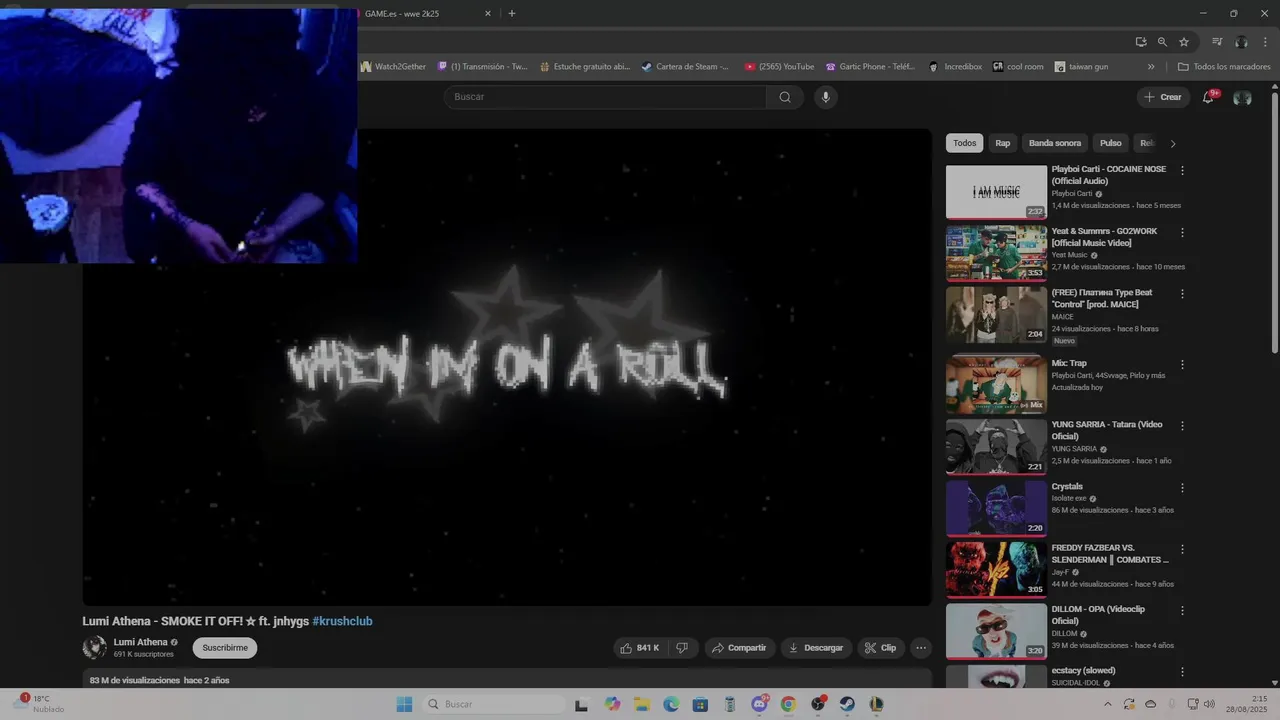The image size is (1280, 720).
Task: Select the Pulso filter chip
Action: pos(1111,143)
